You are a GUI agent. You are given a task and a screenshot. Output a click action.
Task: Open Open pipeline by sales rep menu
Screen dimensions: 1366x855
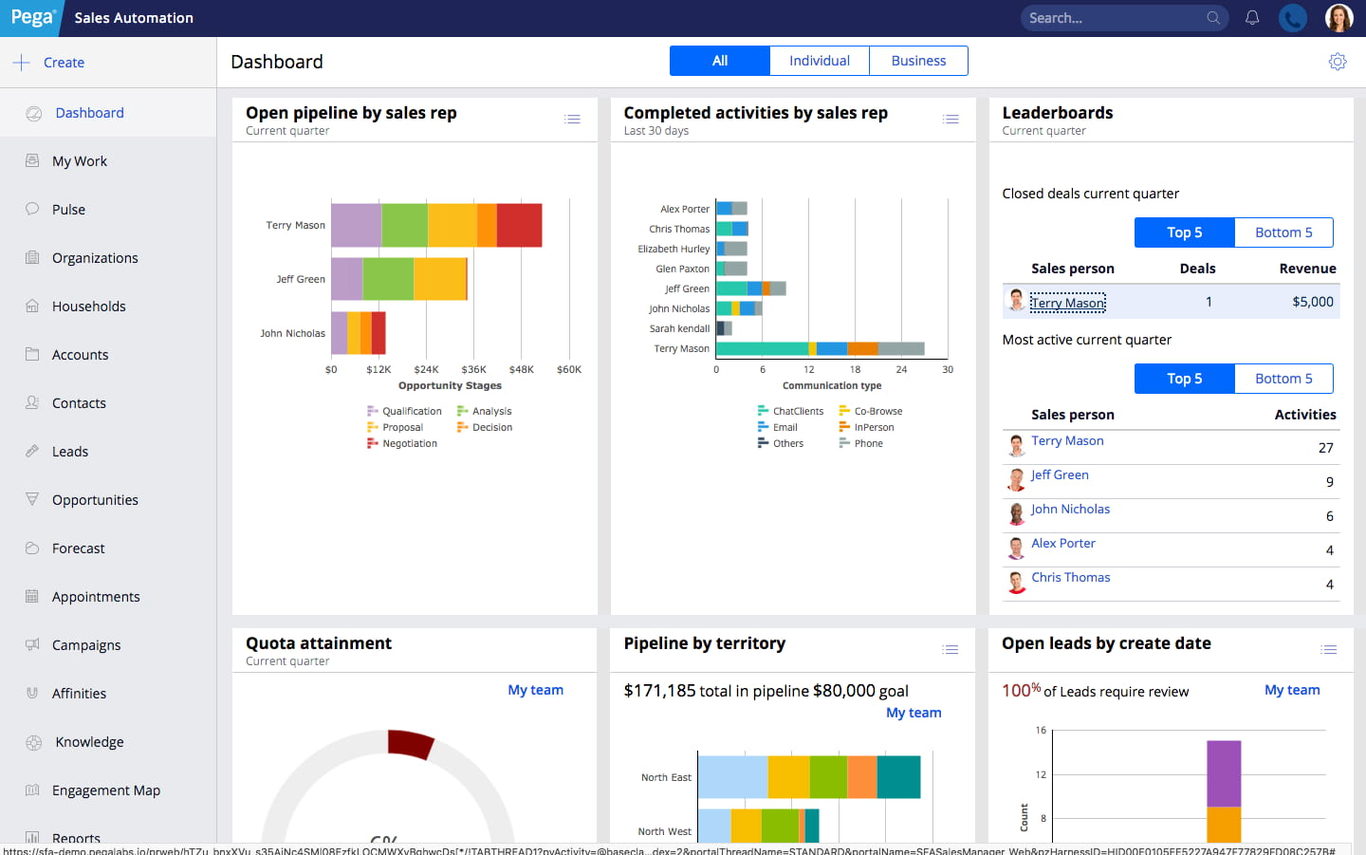[x=572, y=119]
